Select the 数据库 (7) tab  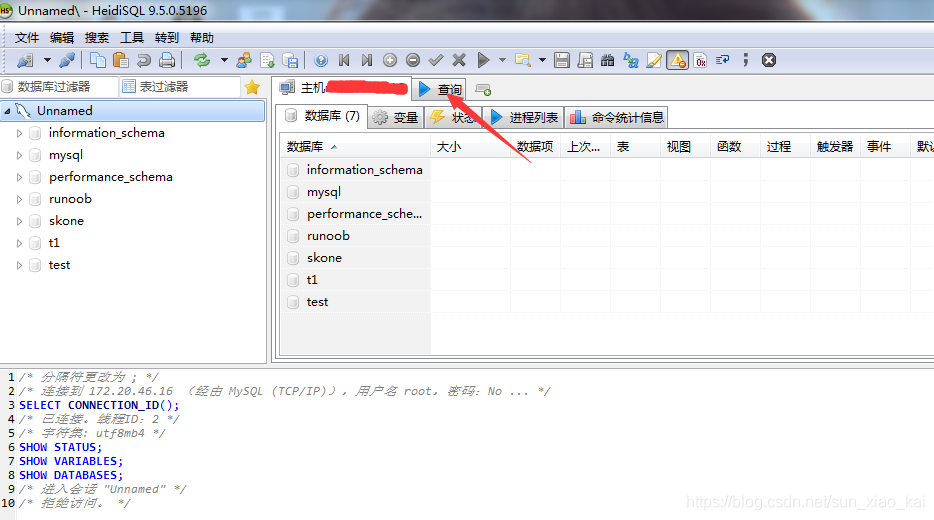pos(322,116)
